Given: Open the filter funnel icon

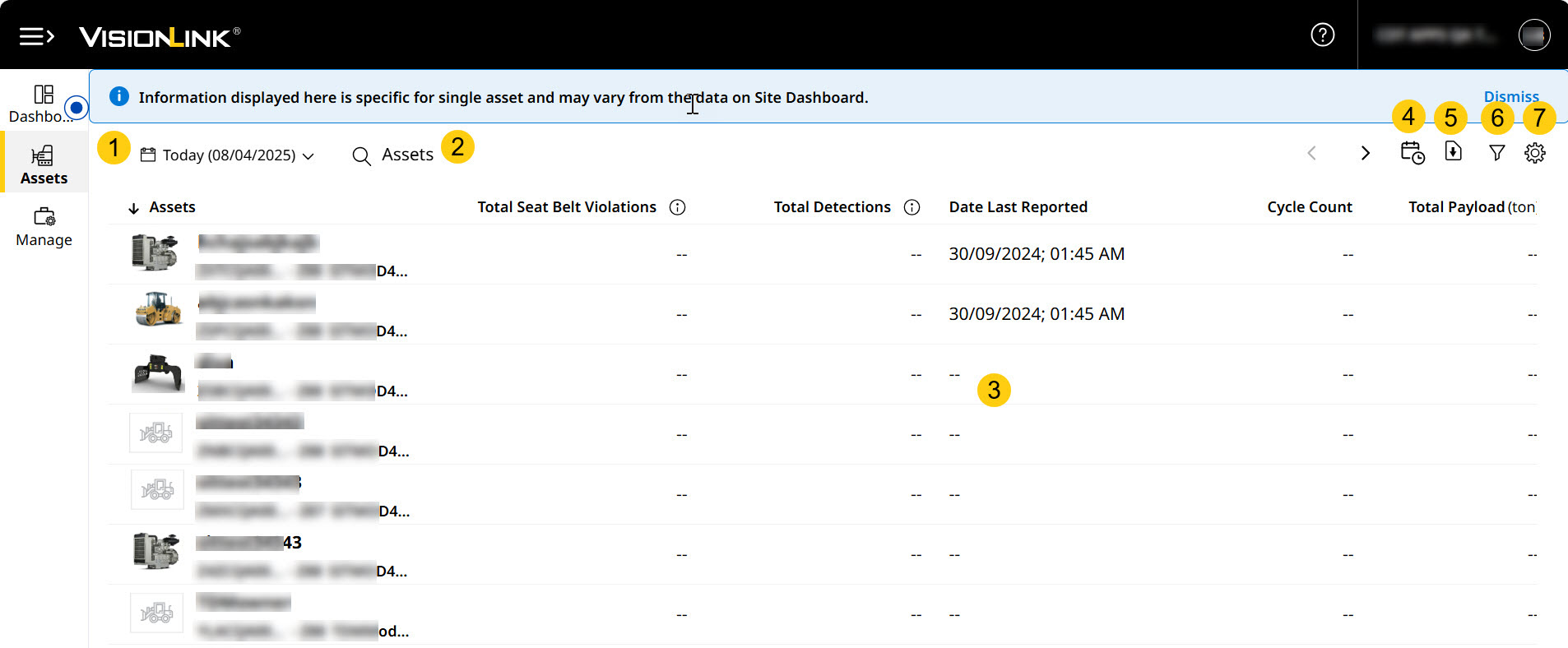Looking at the screenshot, I should tap(1496, 153).
